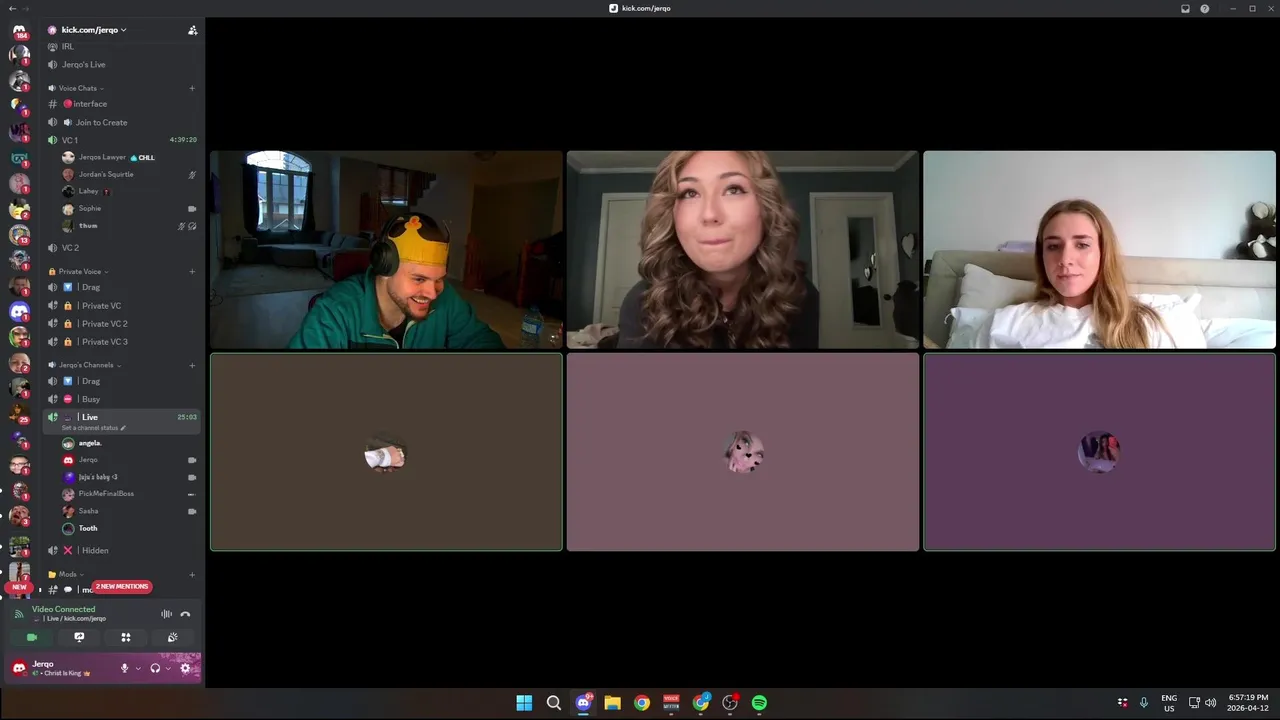Open the interface text channel
Screen dimensions: 1280x720
coord(122,104)
